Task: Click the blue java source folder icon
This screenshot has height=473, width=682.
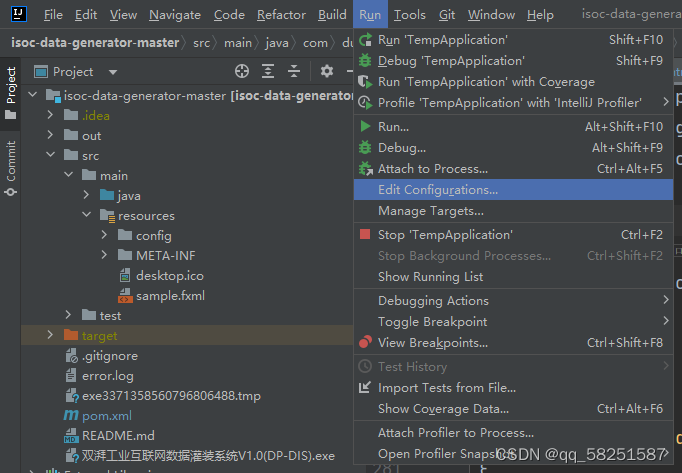Action: (107, 195)
